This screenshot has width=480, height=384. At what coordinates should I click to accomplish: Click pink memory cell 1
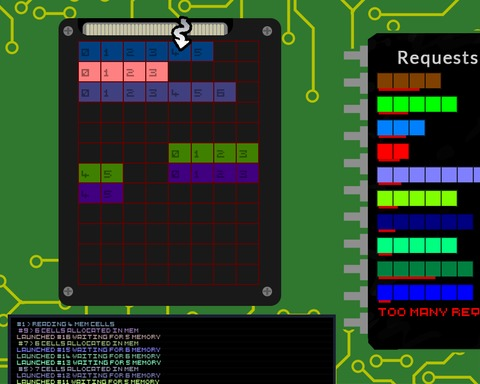(x=112, y=72)
